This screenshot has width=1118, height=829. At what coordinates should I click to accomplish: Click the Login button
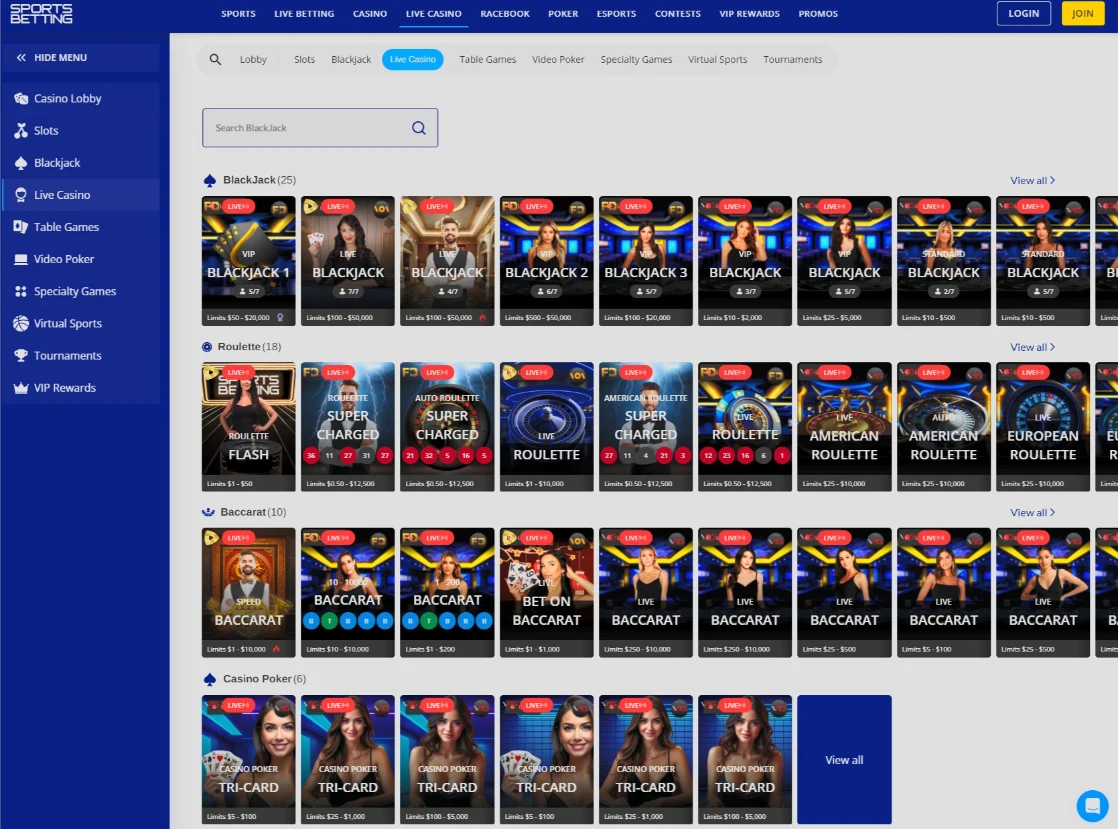click(x=1023, y=14)
